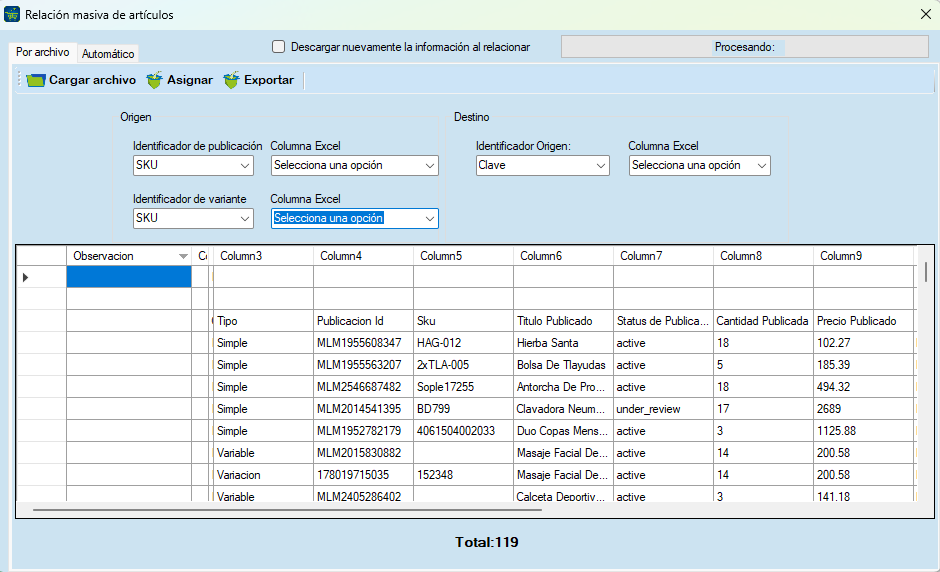
Task: Click the Procesando progress bar
Action: pos(744,47)
